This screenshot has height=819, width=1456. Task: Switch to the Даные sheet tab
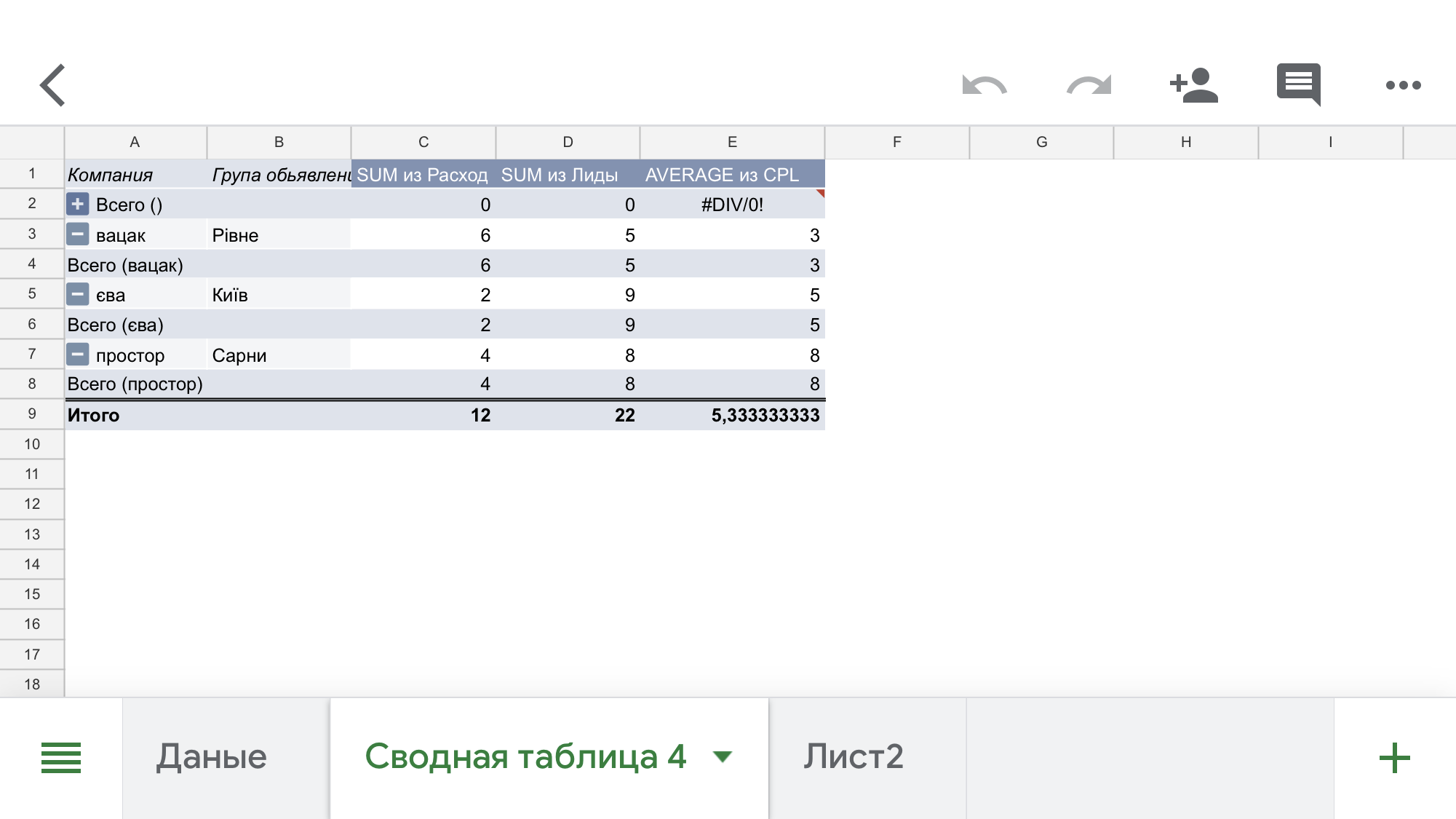point(226,757)
